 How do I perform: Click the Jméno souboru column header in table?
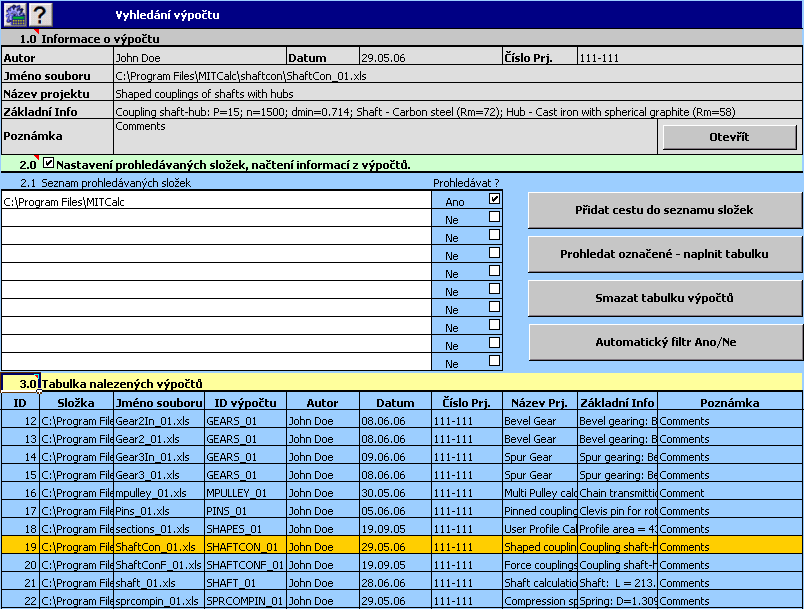tap(158, 403)
